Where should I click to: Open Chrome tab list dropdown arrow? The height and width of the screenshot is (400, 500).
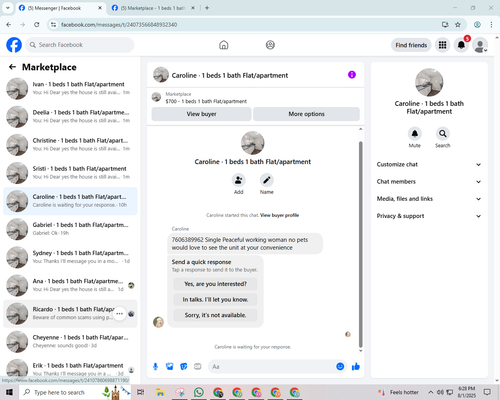7,8
